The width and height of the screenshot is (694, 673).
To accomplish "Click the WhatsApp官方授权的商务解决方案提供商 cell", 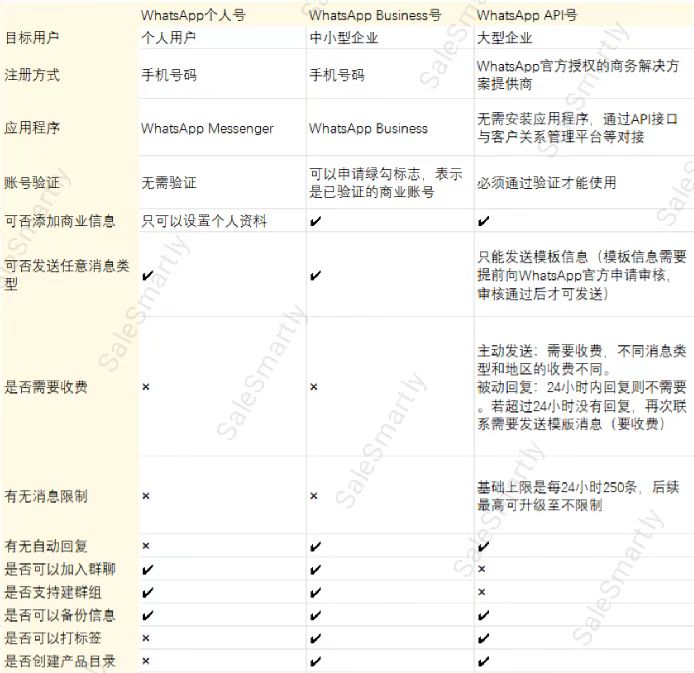I will 578,75.
